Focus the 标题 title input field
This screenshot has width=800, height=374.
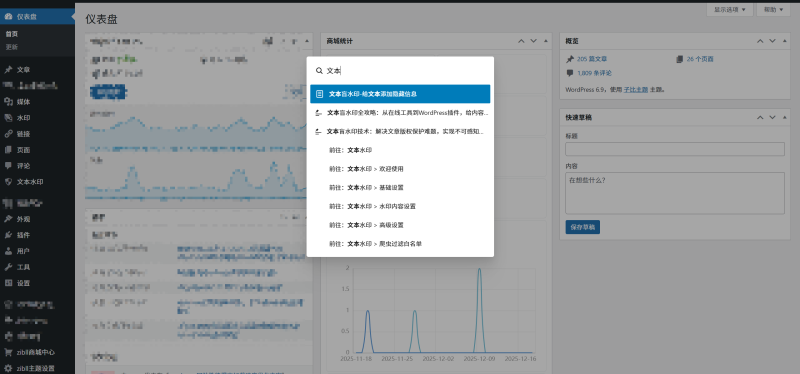tap(674, 149)
